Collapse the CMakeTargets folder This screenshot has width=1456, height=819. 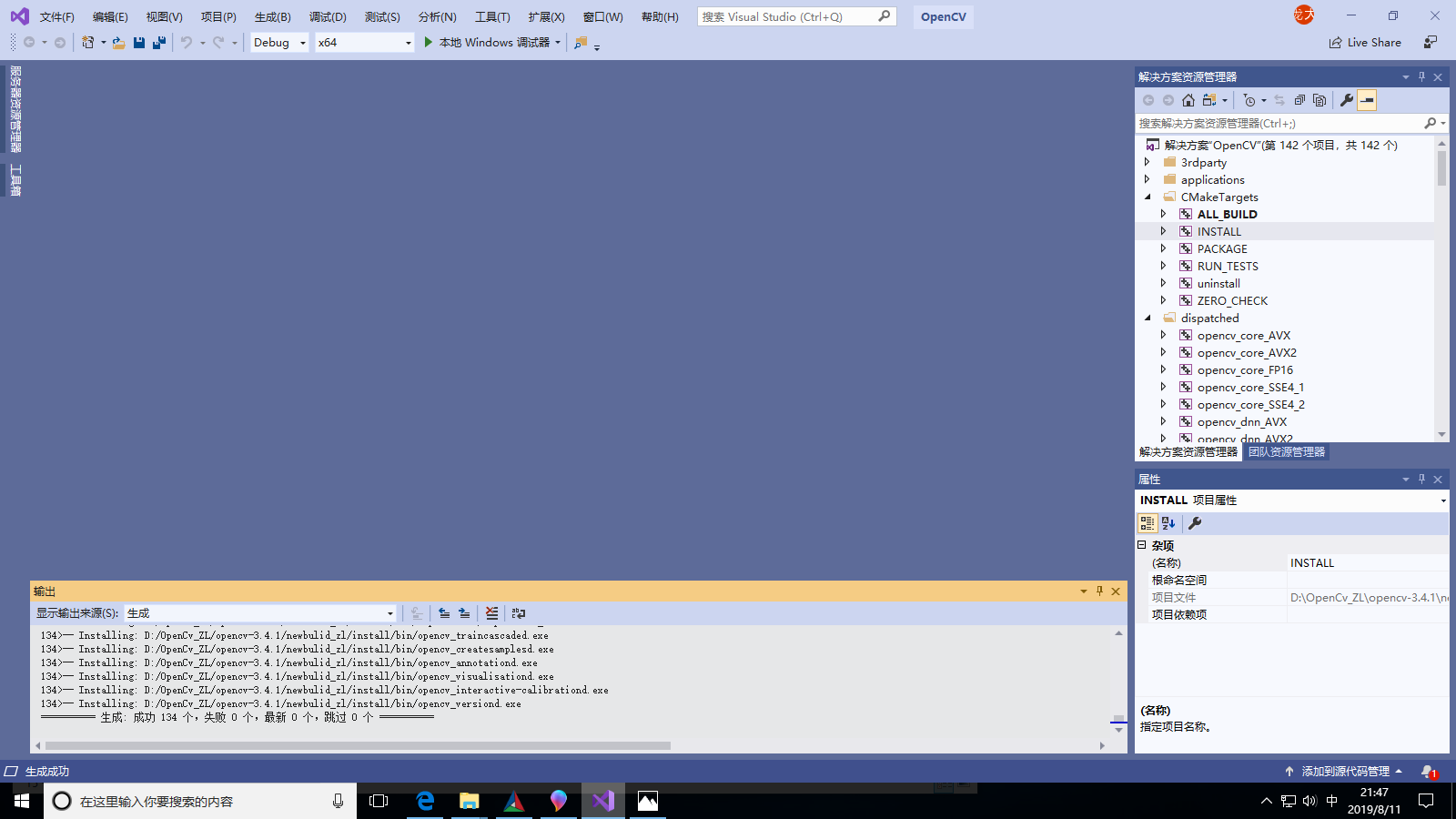1148,197
